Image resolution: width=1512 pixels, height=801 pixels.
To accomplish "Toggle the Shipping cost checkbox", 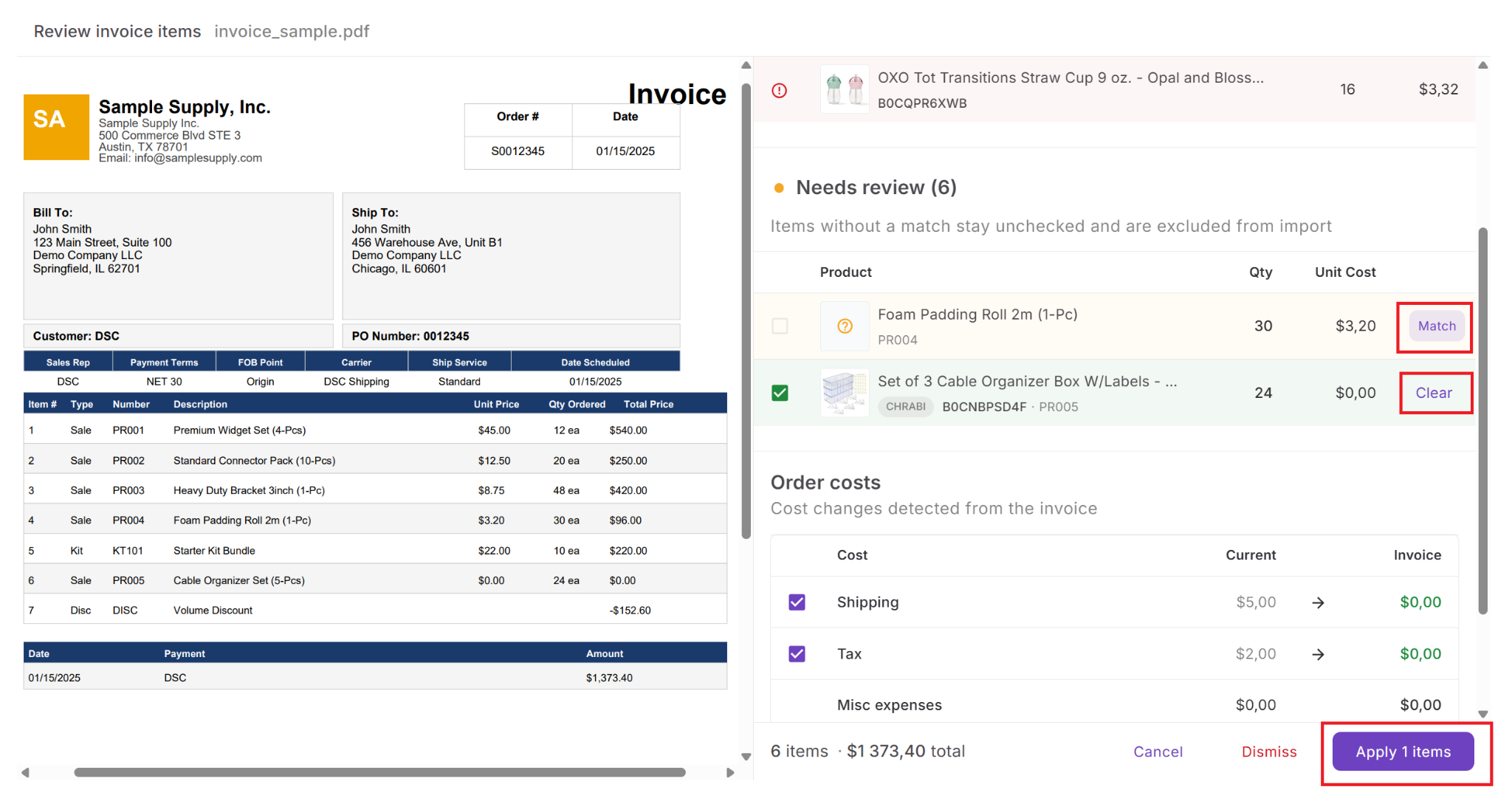I will (x=797, y=602).
